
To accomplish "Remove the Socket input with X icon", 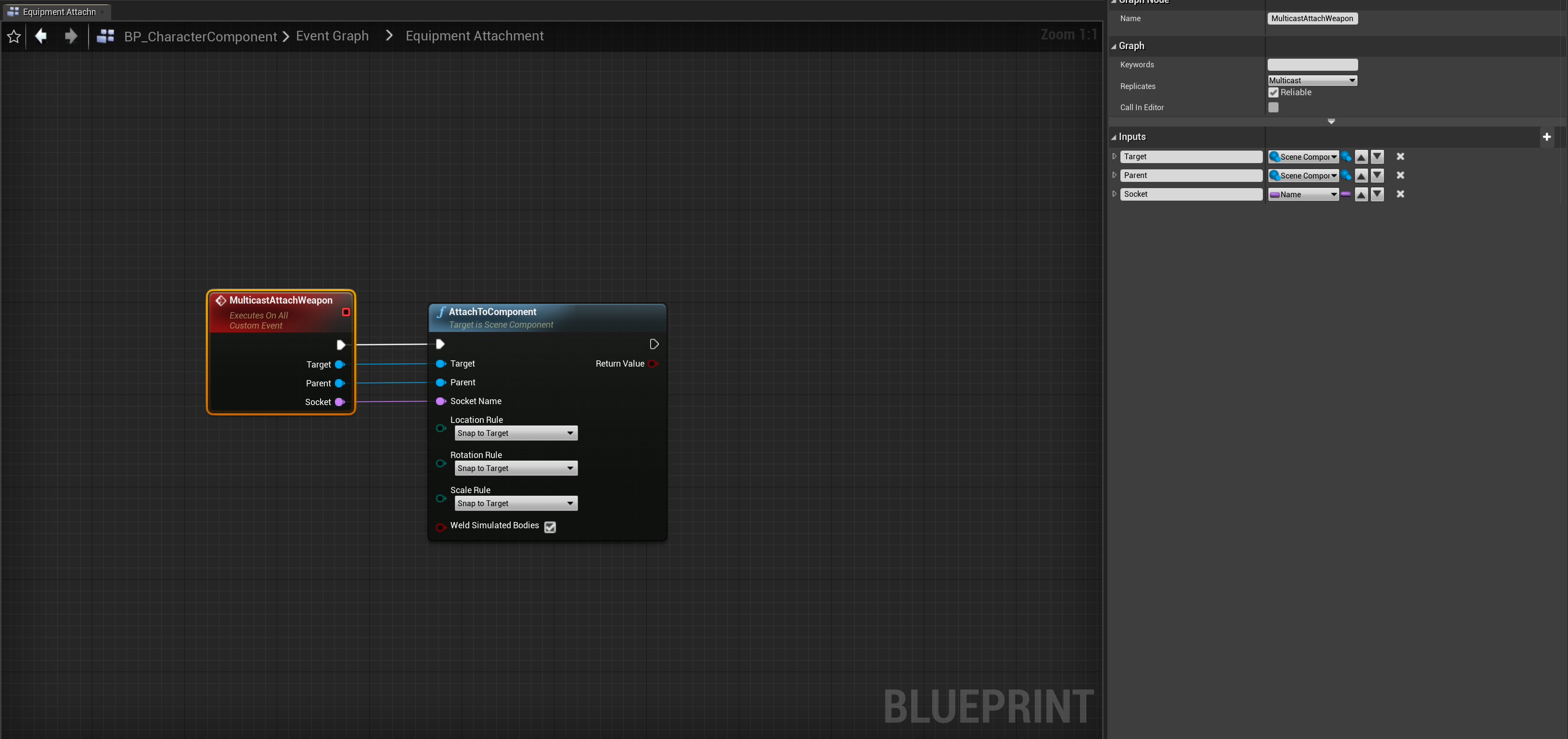I will (1400, 194).
